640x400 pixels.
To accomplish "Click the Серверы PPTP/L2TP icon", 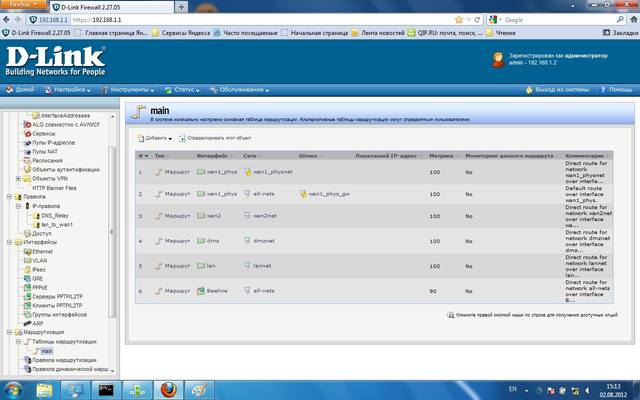I will pos(27,296).
